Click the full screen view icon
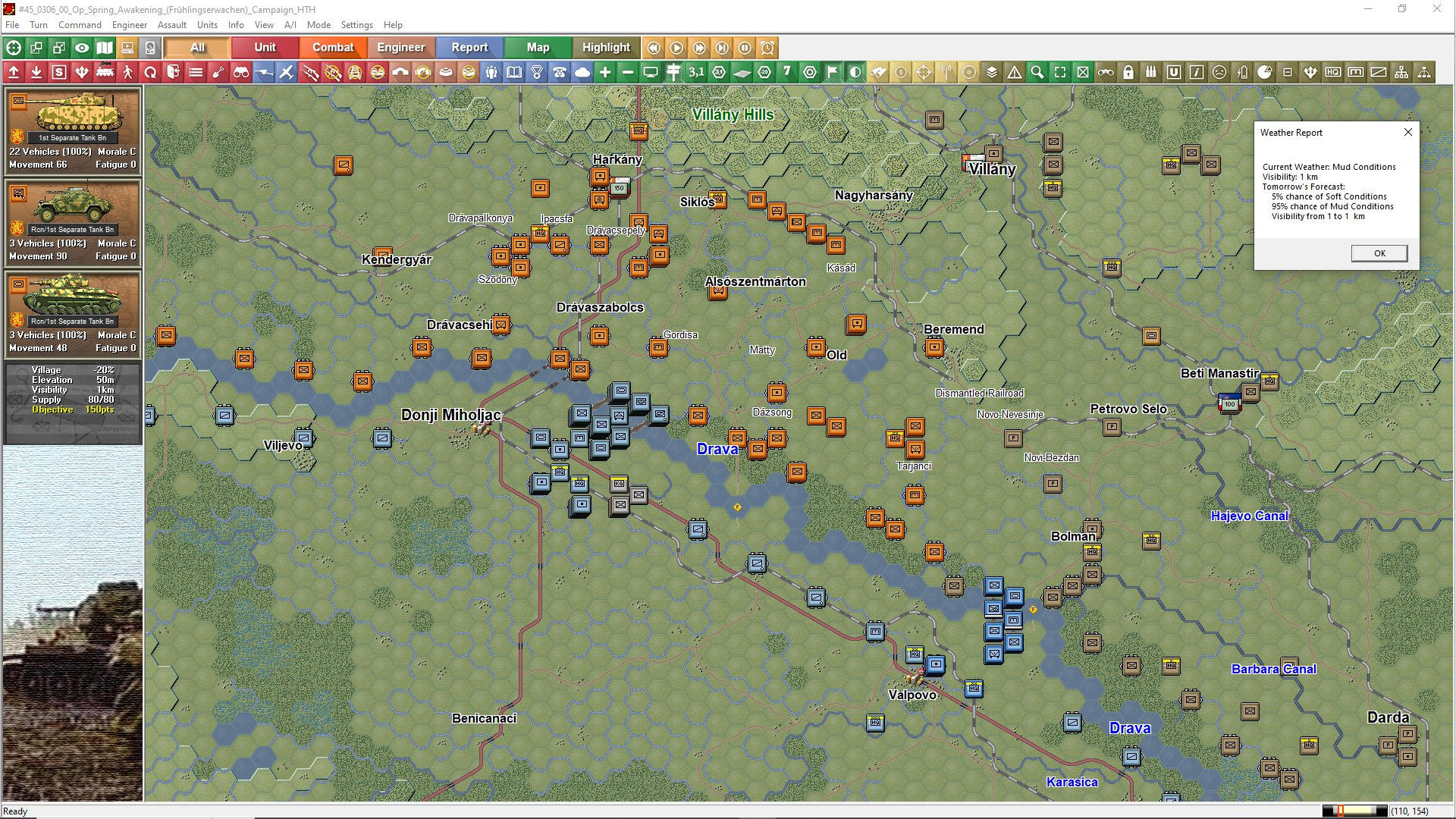Viewport: 1456px width, 819px height. pyautogui.click(x=1060, y=72)
